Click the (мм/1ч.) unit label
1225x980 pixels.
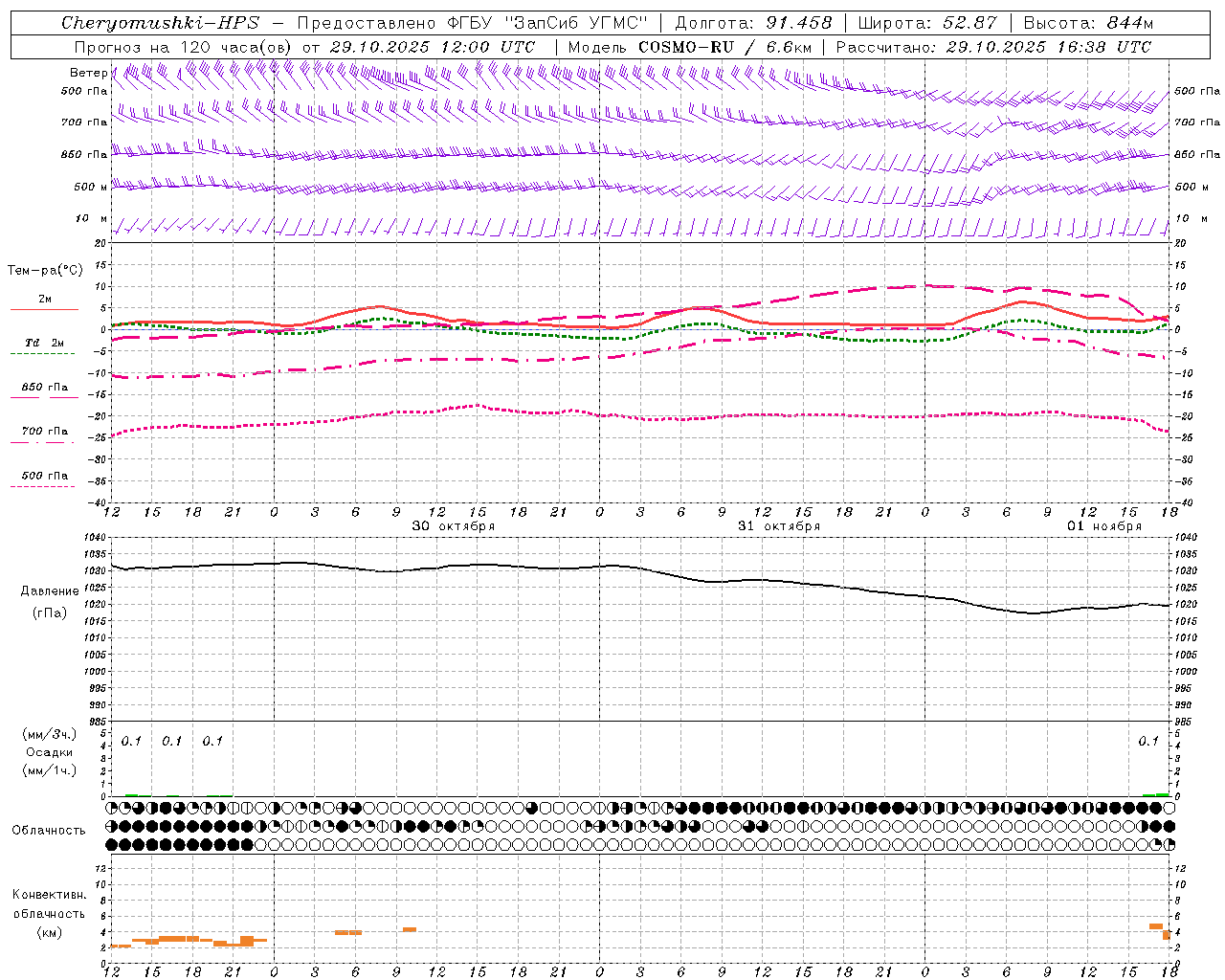pos(50,770)
